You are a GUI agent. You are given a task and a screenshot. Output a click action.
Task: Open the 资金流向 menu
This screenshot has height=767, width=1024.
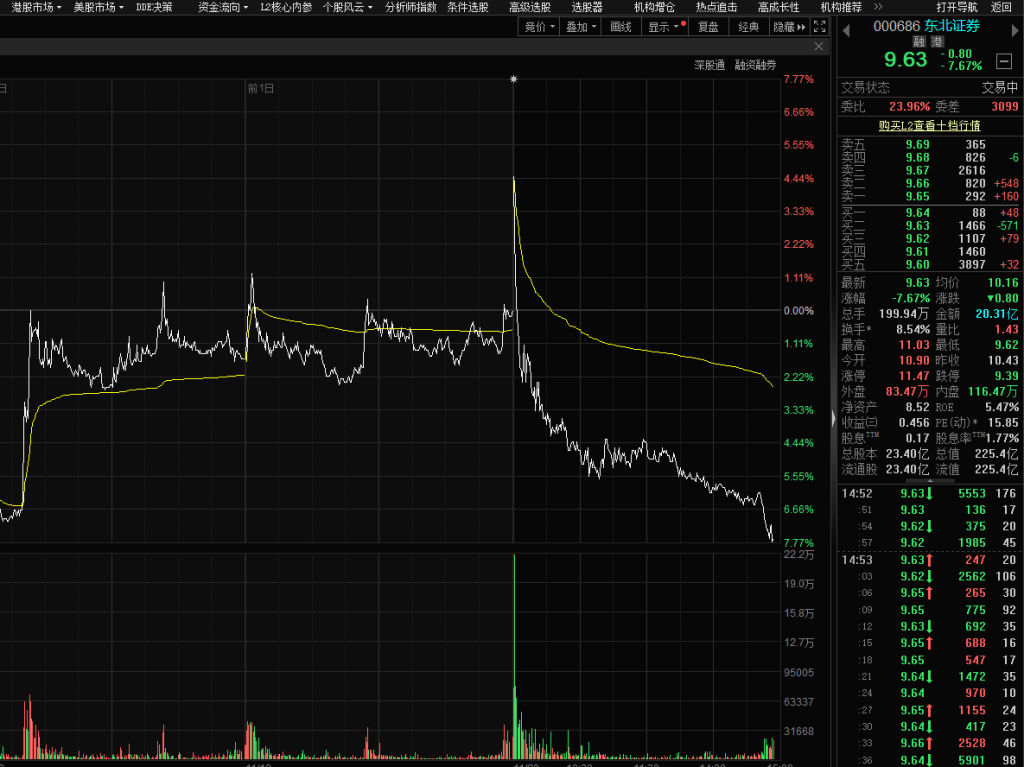click(222, 7)
